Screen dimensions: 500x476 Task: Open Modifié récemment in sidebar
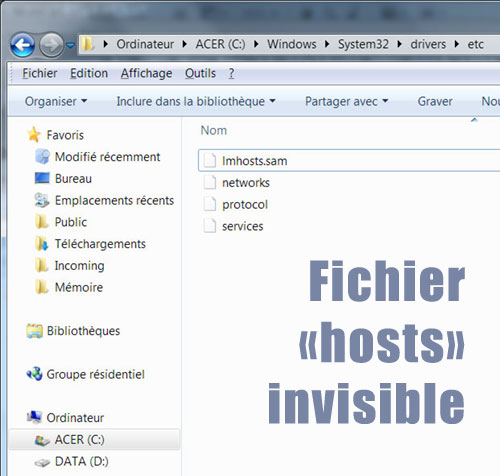click(x=107, y=157)
